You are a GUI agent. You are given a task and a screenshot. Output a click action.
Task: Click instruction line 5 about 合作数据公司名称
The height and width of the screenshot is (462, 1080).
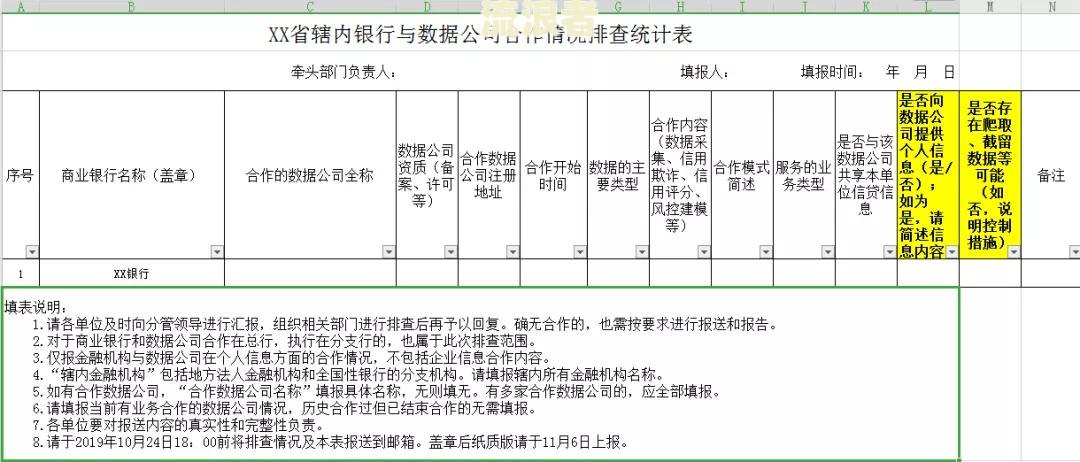pos(376,392)
